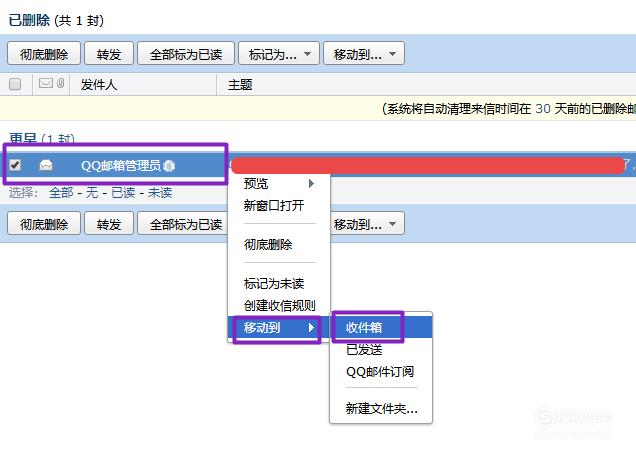The image size is (636, 464).
Task: Choose 创建收信规则 in context menu
Action: tap(279, 305)
